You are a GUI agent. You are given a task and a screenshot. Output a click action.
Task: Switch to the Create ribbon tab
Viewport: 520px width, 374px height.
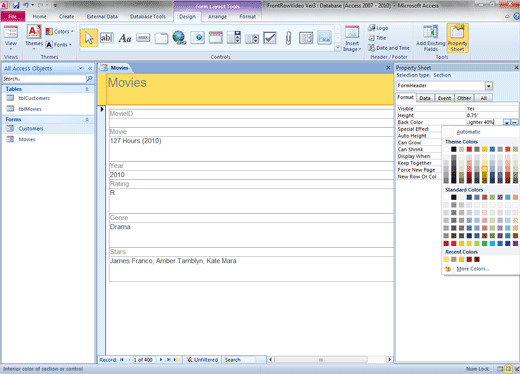[66, 16]
